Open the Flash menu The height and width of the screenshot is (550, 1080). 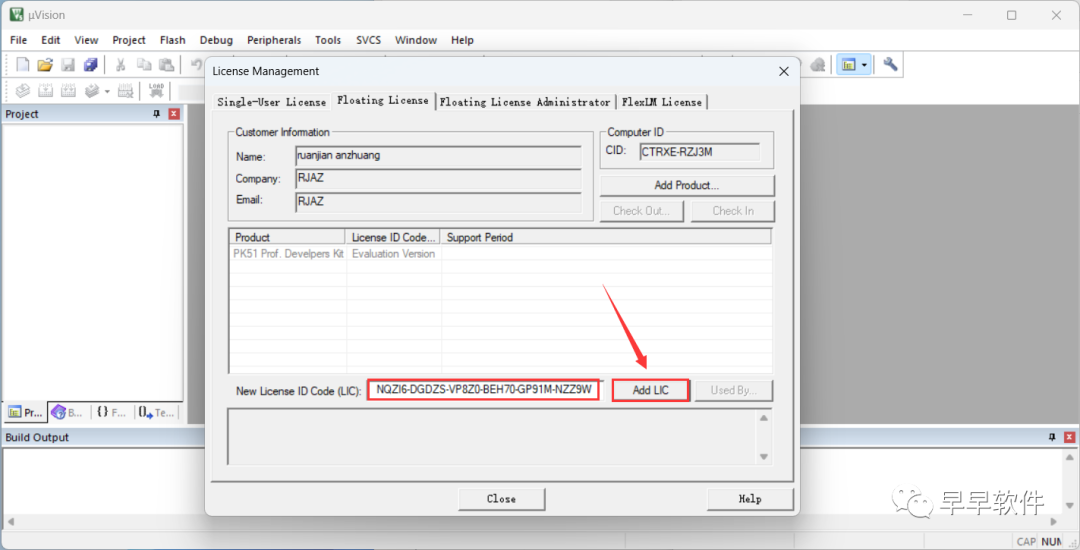click(172, 40)
